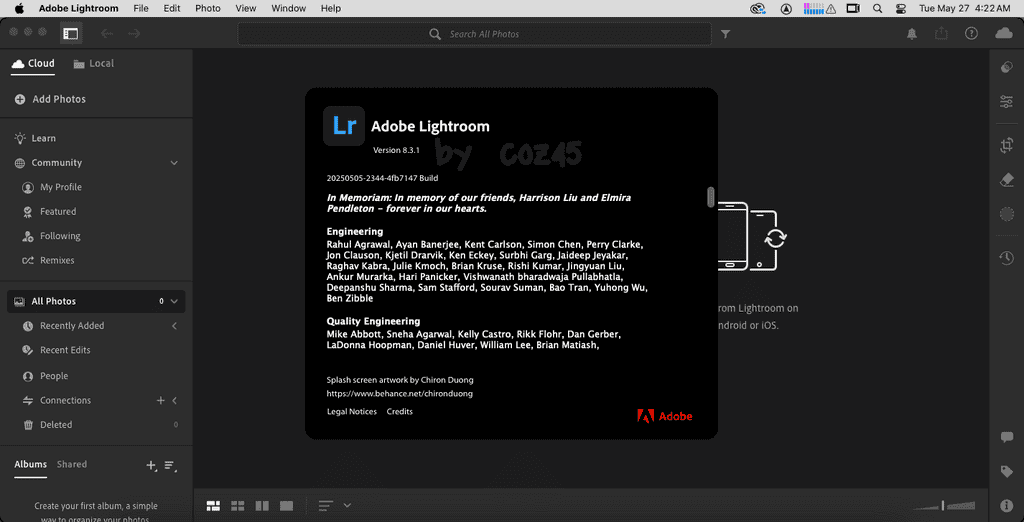Image resolution: width=1024 pixels, height=522 pixels.
Task: Expand the All Photos chevron
Action: (174, 301)
